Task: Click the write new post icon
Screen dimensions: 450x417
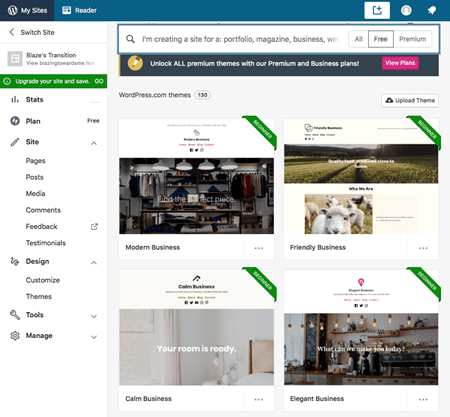Action: [x=377, y=10]
